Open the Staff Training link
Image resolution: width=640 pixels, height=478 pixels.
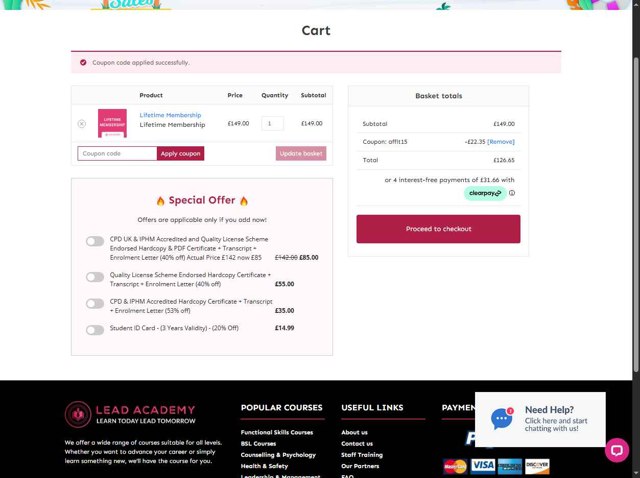pos(362,455)
